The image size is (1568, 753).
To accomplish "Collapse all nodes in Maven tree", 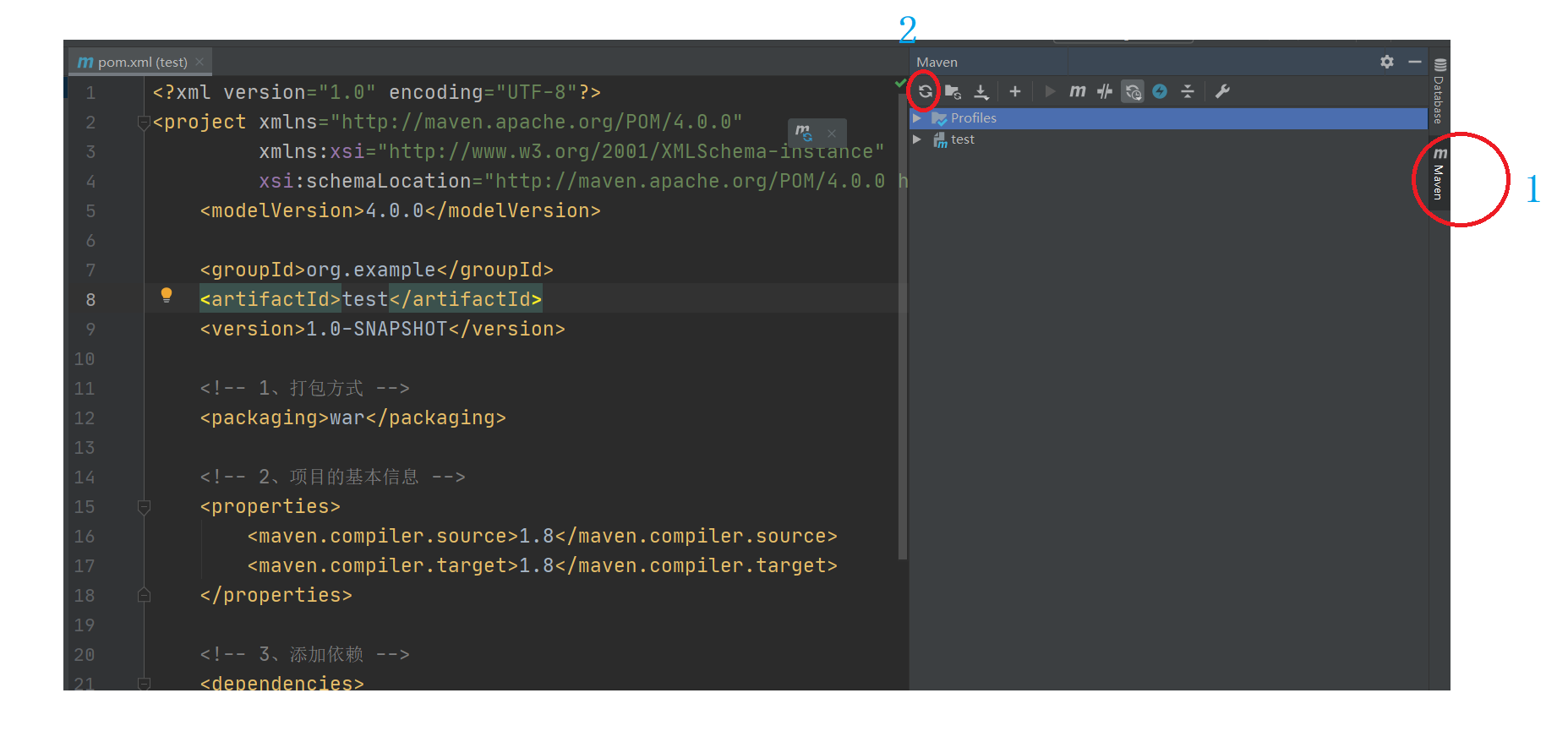I will 1188,91.
